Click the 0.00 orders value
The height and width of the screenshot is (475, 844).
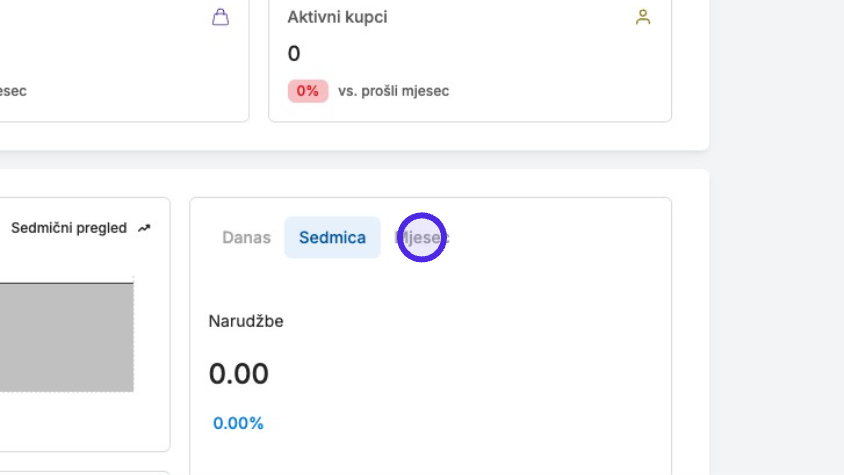[238, 374]
